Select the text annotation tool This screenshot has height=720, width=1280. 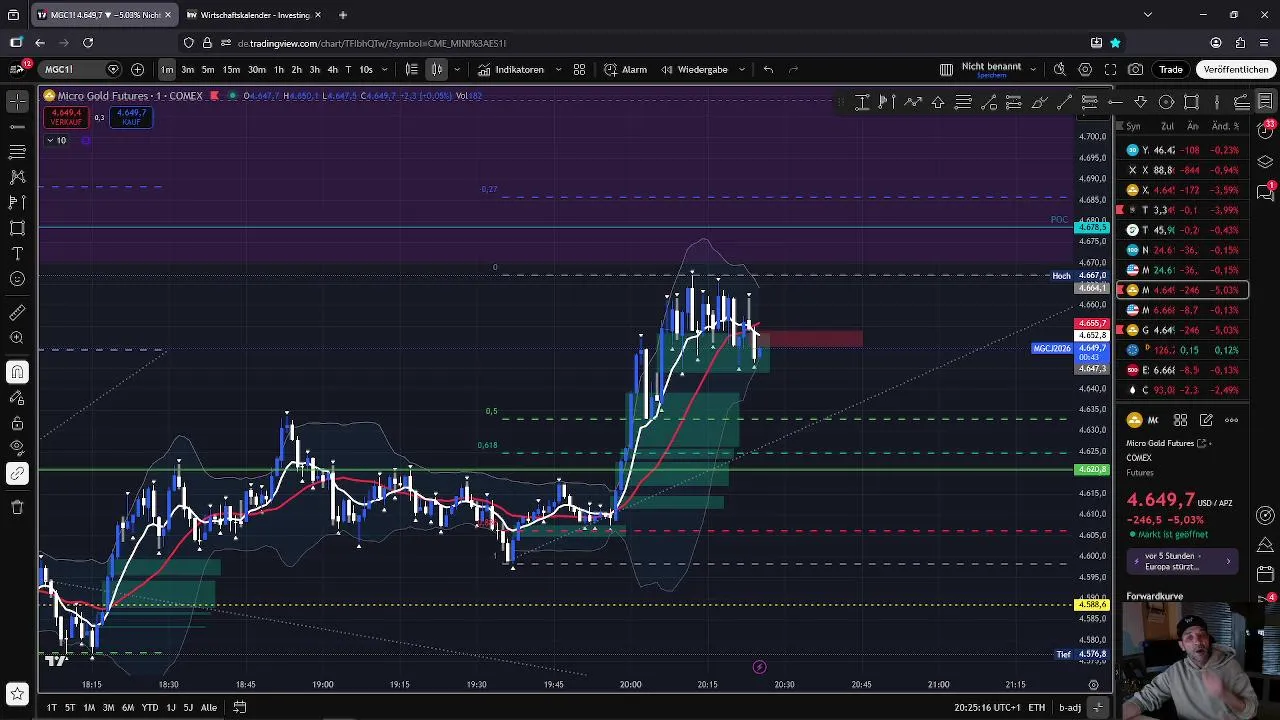tap(17, 254)
